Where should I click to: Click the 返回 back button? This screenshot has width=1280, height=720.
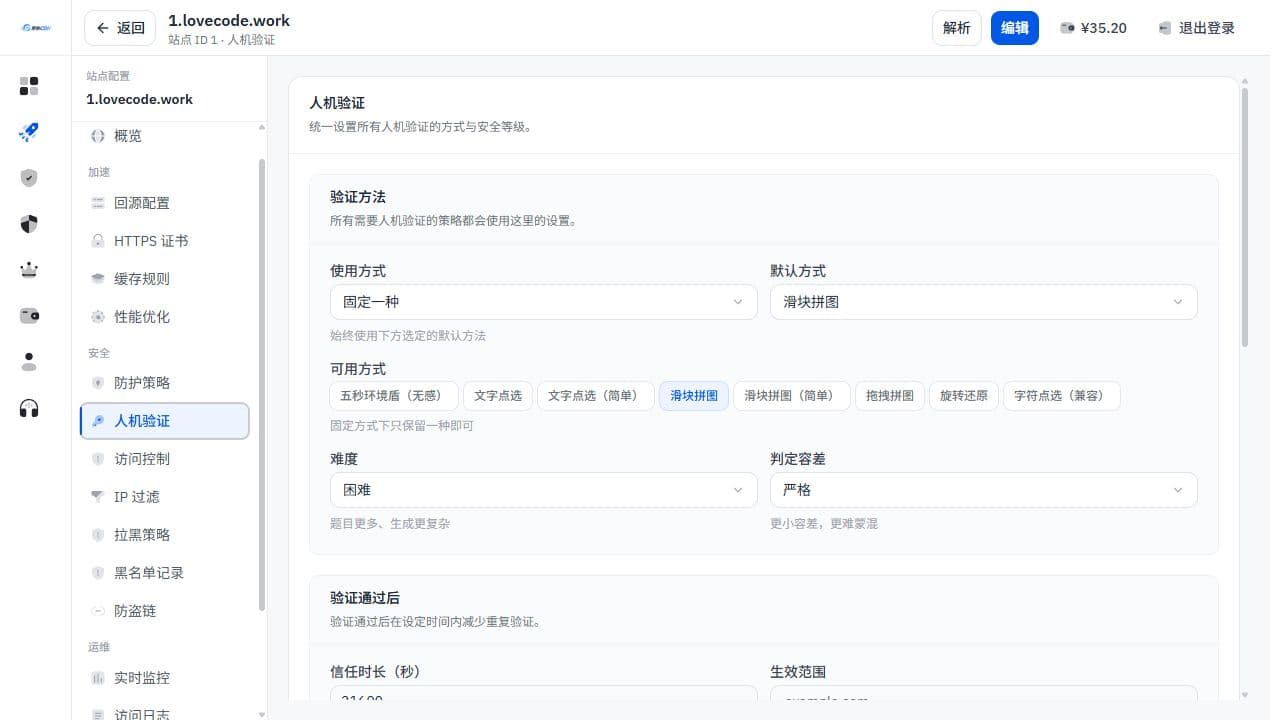click(120, 28)
